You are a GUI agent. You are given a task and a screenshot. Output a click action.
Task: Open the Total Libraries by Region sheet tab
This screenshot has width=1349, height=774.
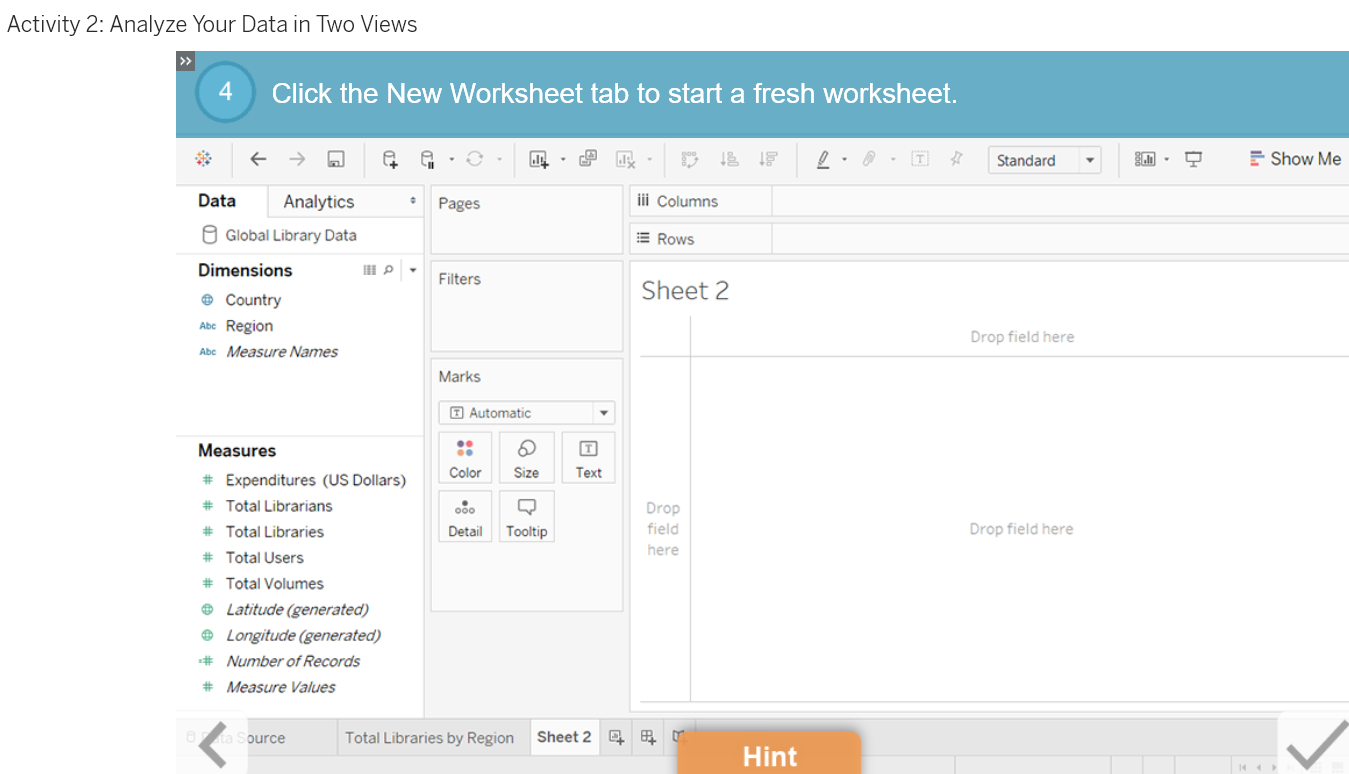pos(432,737)
